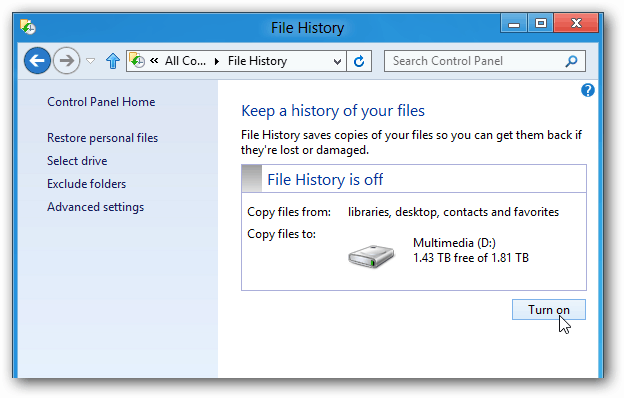Maximize the File History window
Viewport: 624px width, 398px height.
[x=541, y=23]
